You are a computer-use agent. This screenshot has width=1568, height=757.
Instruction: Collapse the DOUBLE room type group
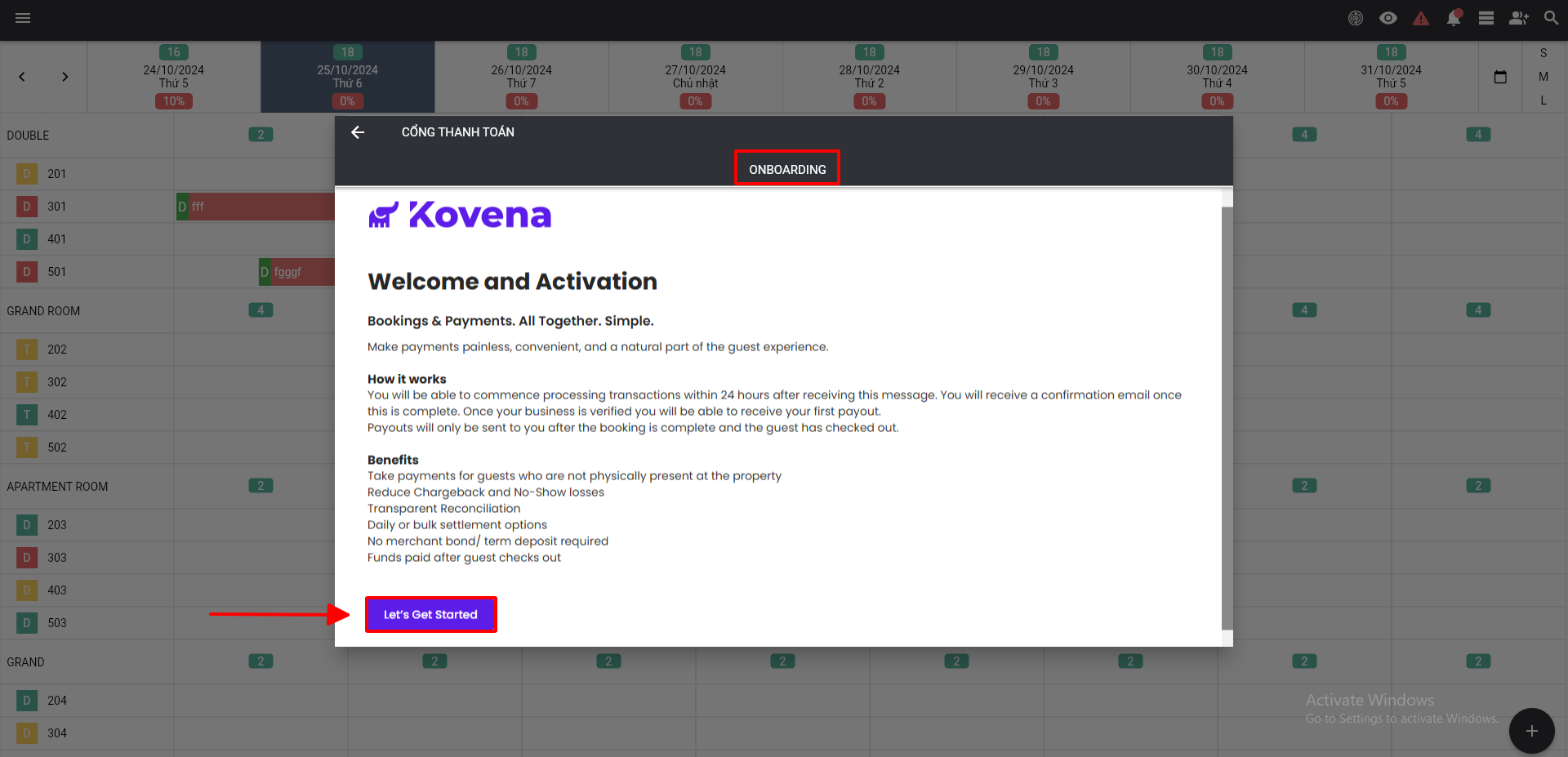coord(28,136)
